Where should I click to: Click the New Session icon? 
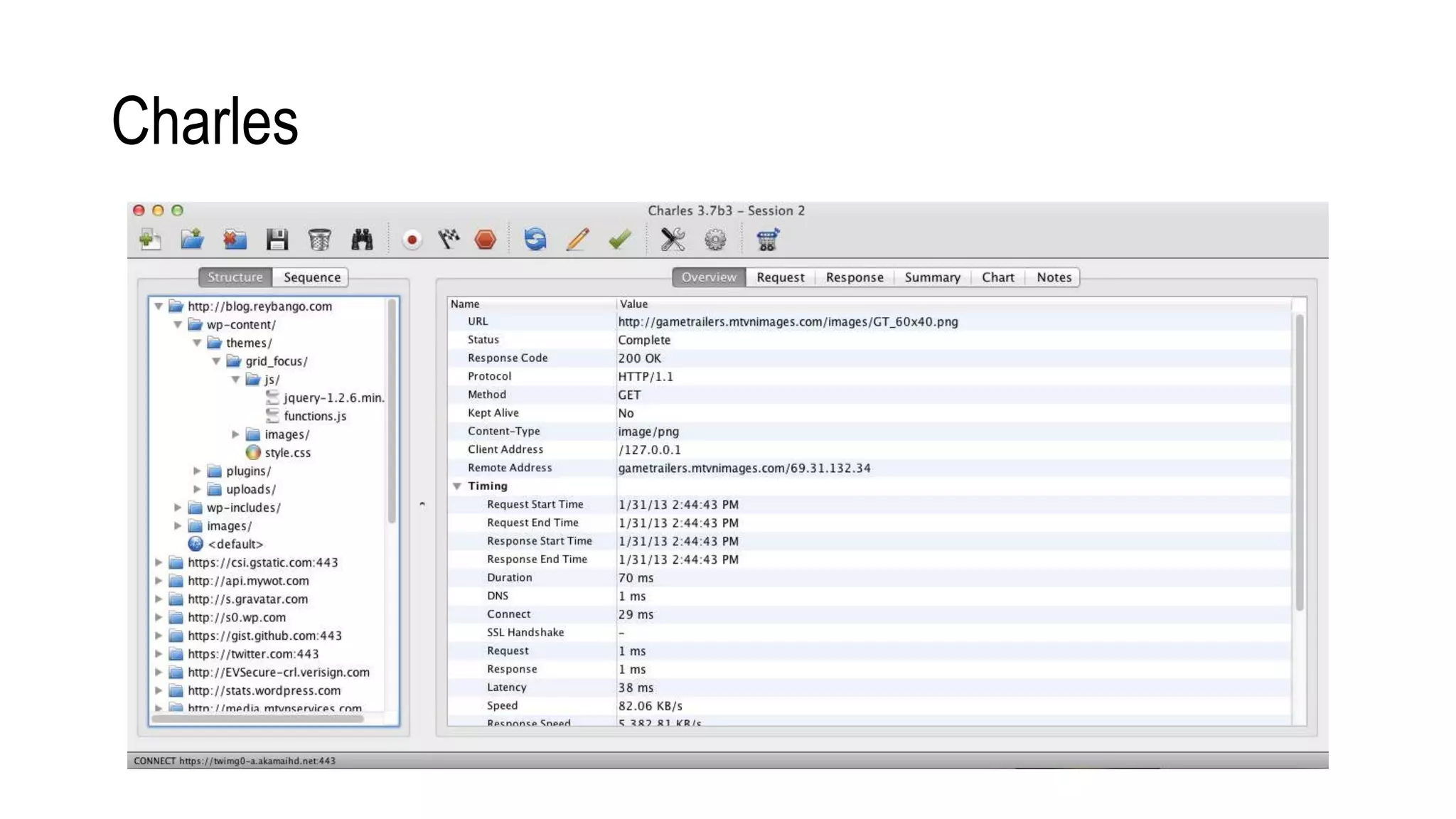coord(150,240)
